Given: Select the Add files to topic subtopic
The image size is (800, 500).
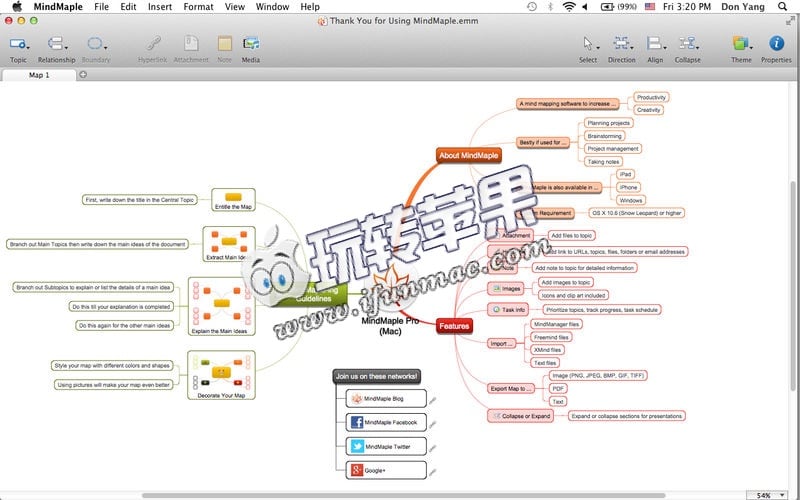Looking at the screenshot, I should coord(571,236).
